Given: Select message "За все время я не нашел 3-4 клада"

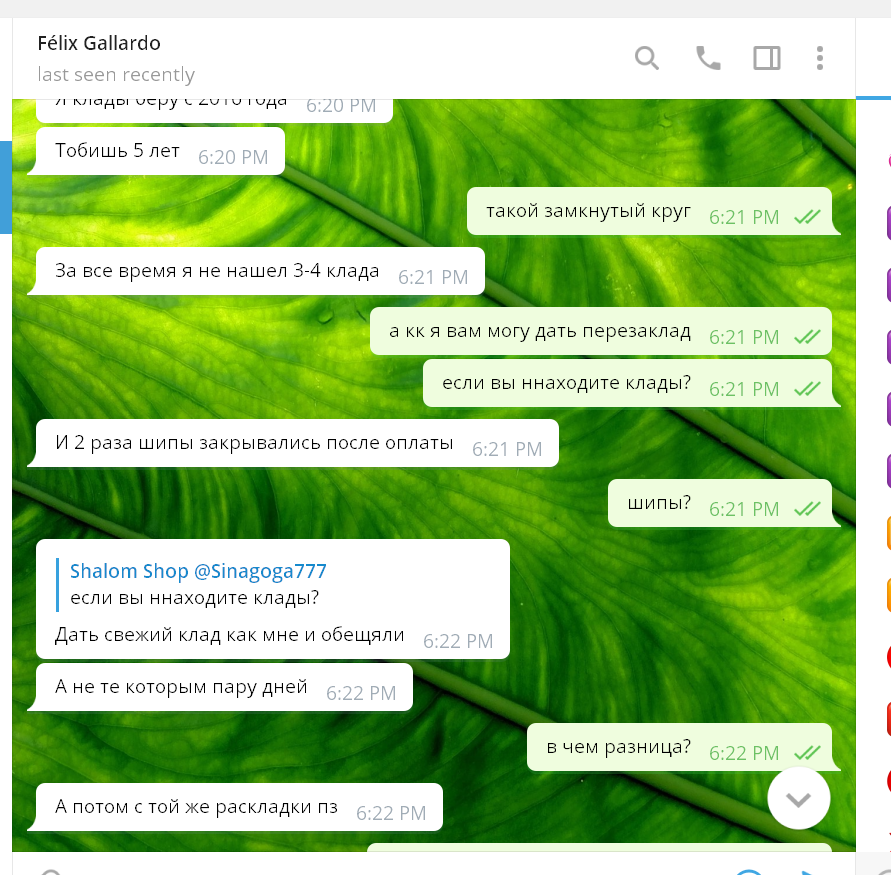Looking at the screenshot, I should (217, 271).
